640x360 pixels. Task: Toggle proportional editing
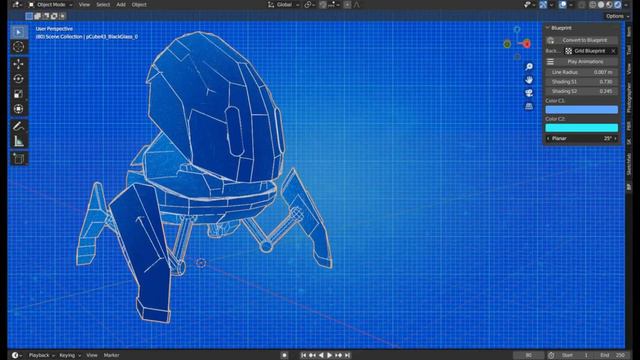coord(347,4)
